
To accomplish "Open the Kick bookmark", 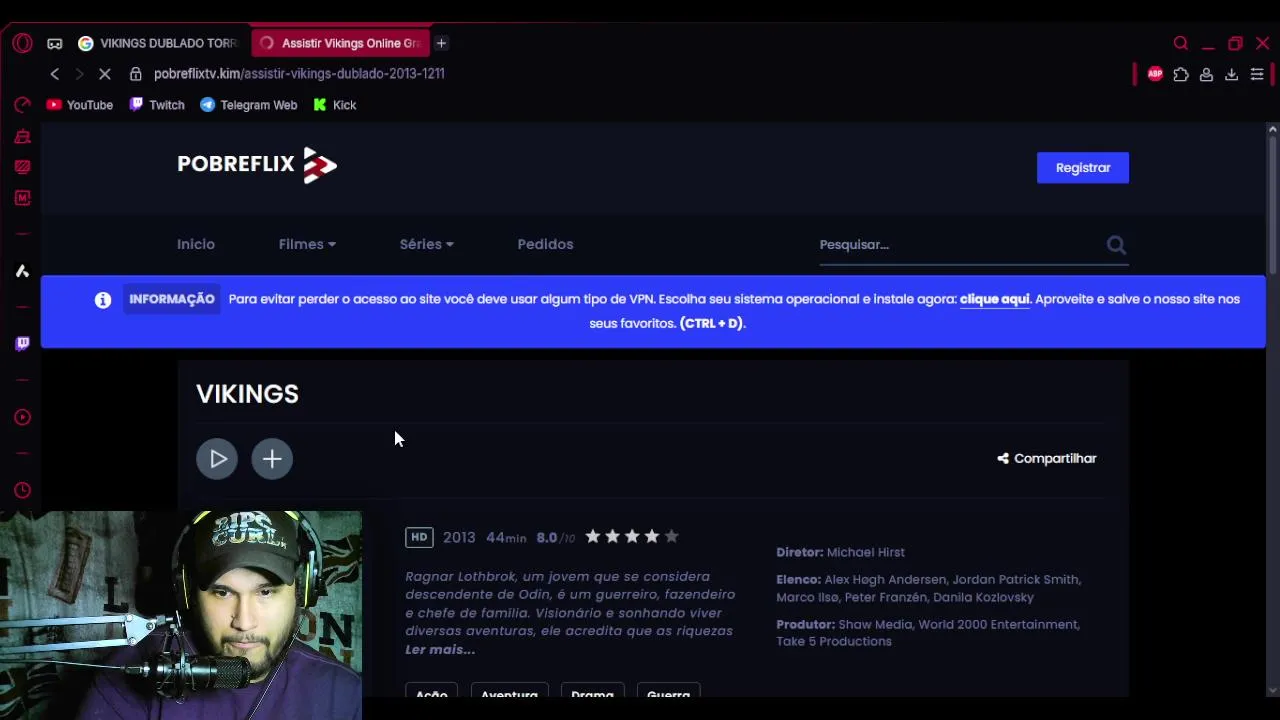I will (334, 105).
